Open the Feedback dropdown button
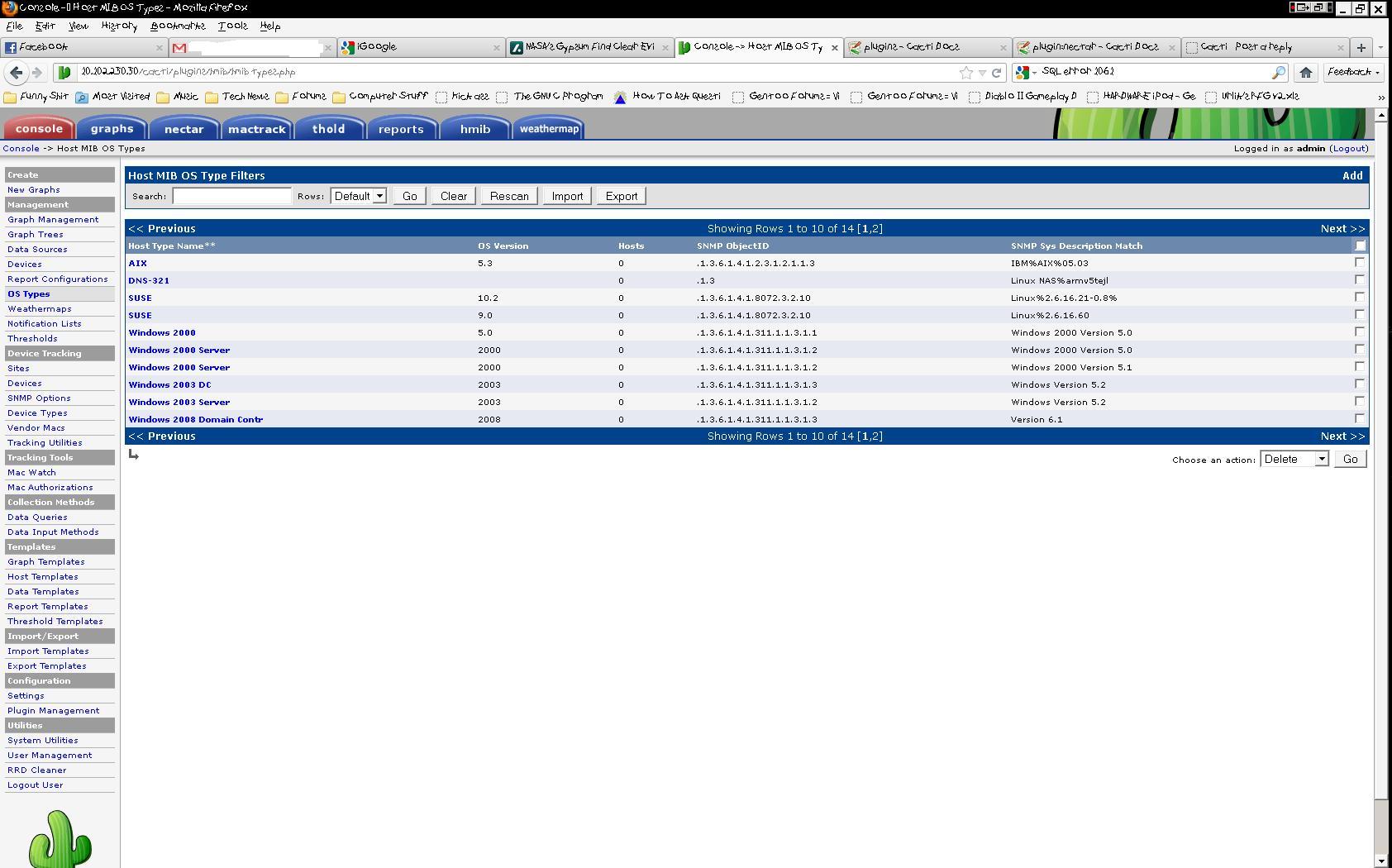 coord(1354,73)
